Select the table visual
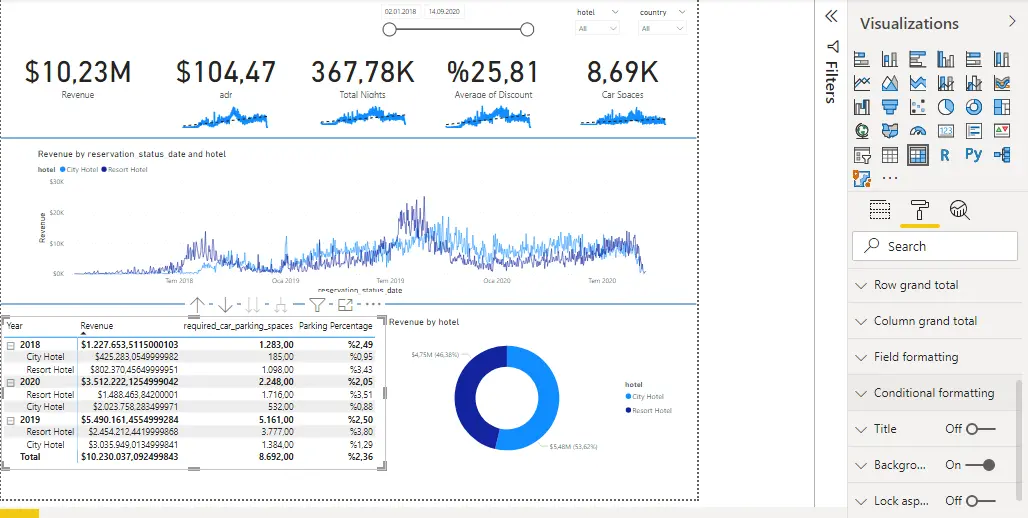The width and height of the screenshot is (1028, 518). 890,155
